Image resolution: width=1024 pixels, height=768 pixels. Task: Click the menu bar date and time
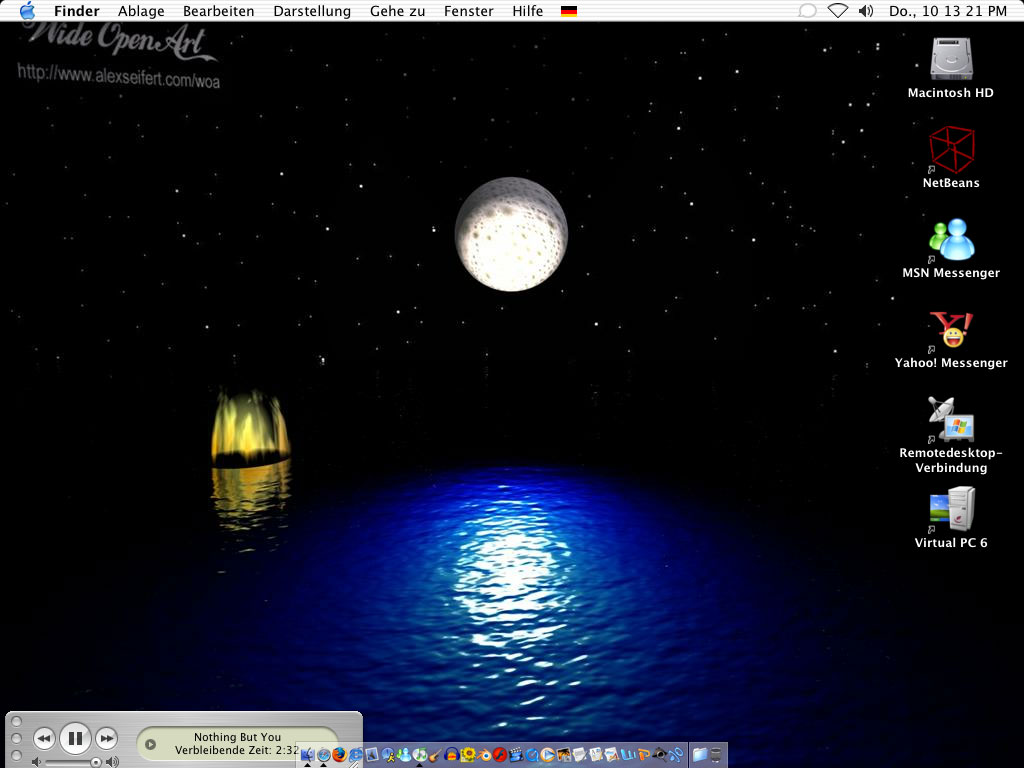(x=948, y=11)
